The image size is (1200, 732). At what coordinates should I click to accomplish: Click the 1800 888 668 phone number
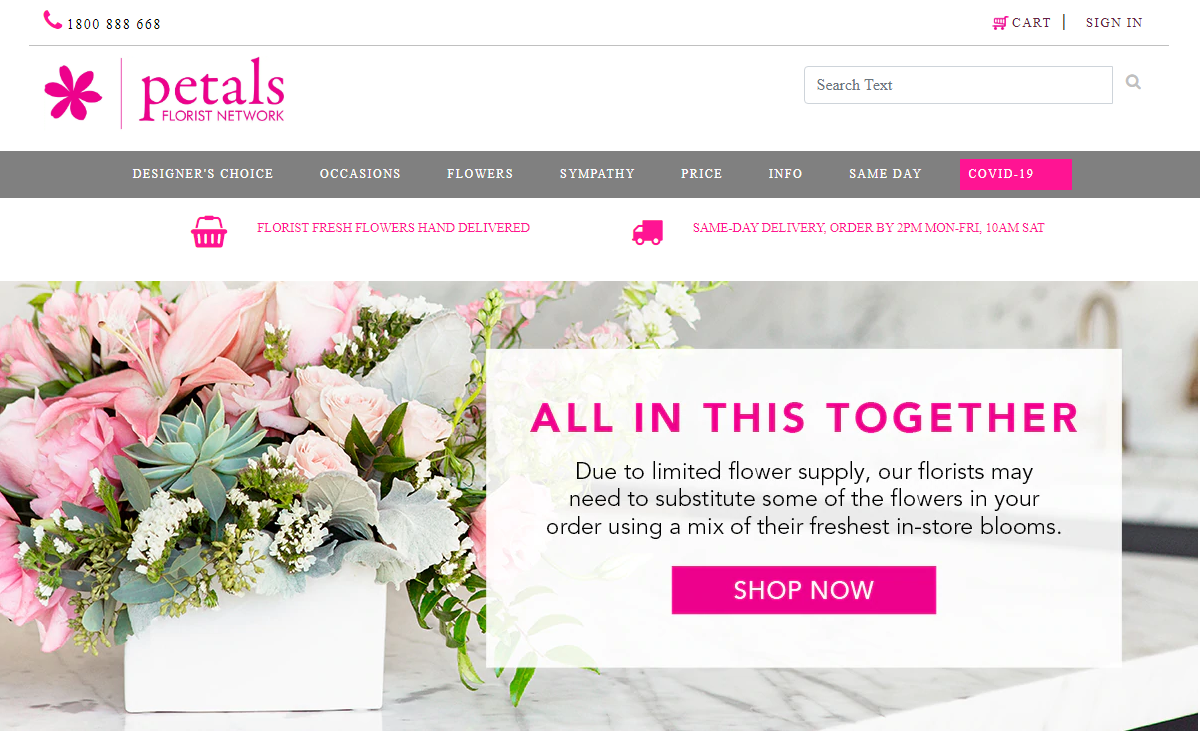tap(114, 24)
